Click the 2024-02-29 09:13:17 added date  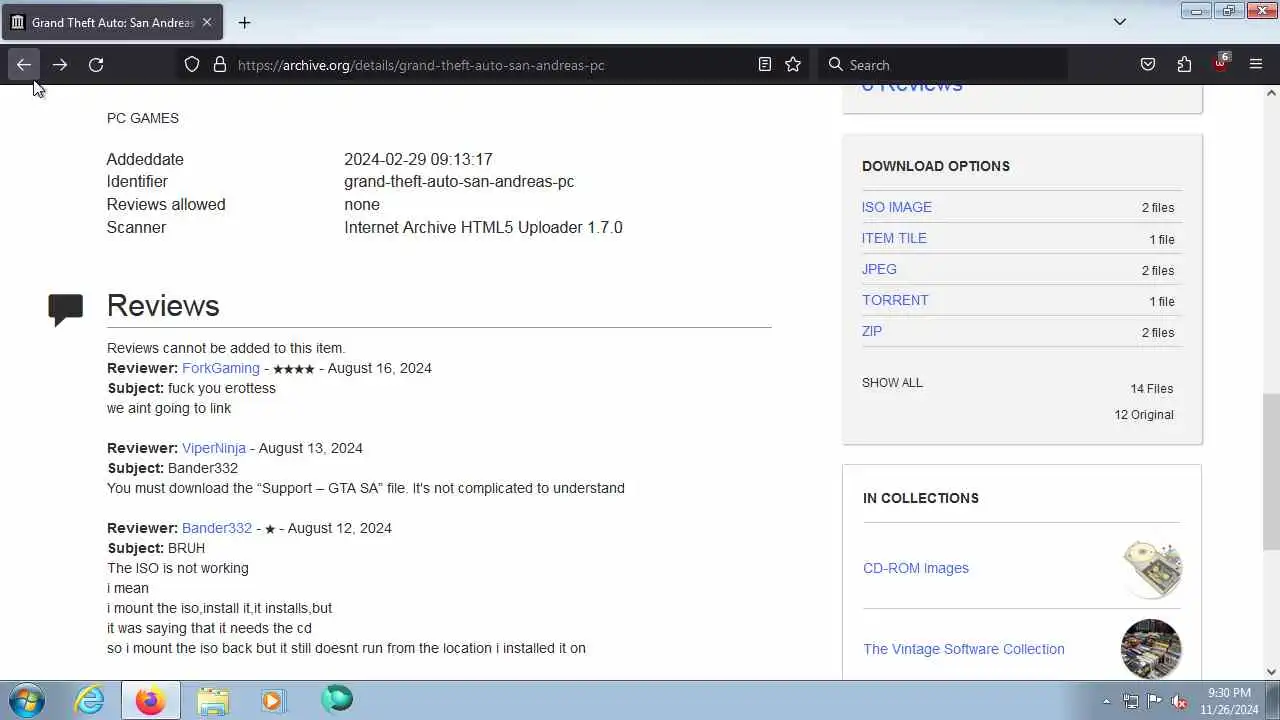pos(418,159)
